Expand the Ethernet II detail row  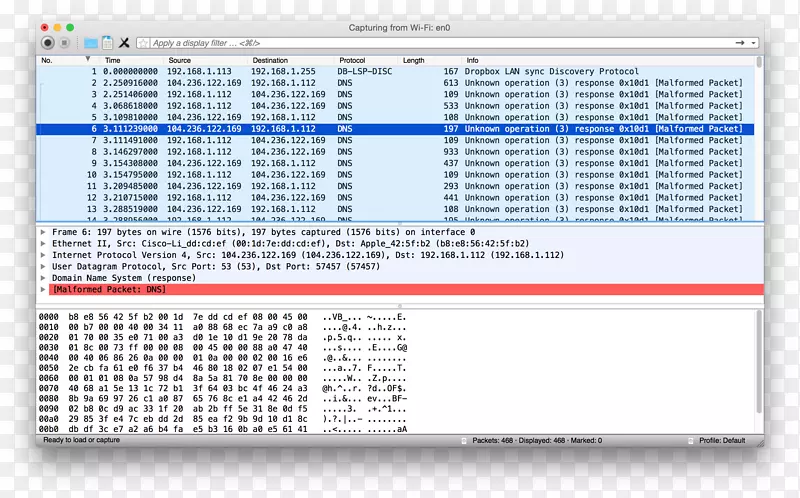(x=43, y=243)
